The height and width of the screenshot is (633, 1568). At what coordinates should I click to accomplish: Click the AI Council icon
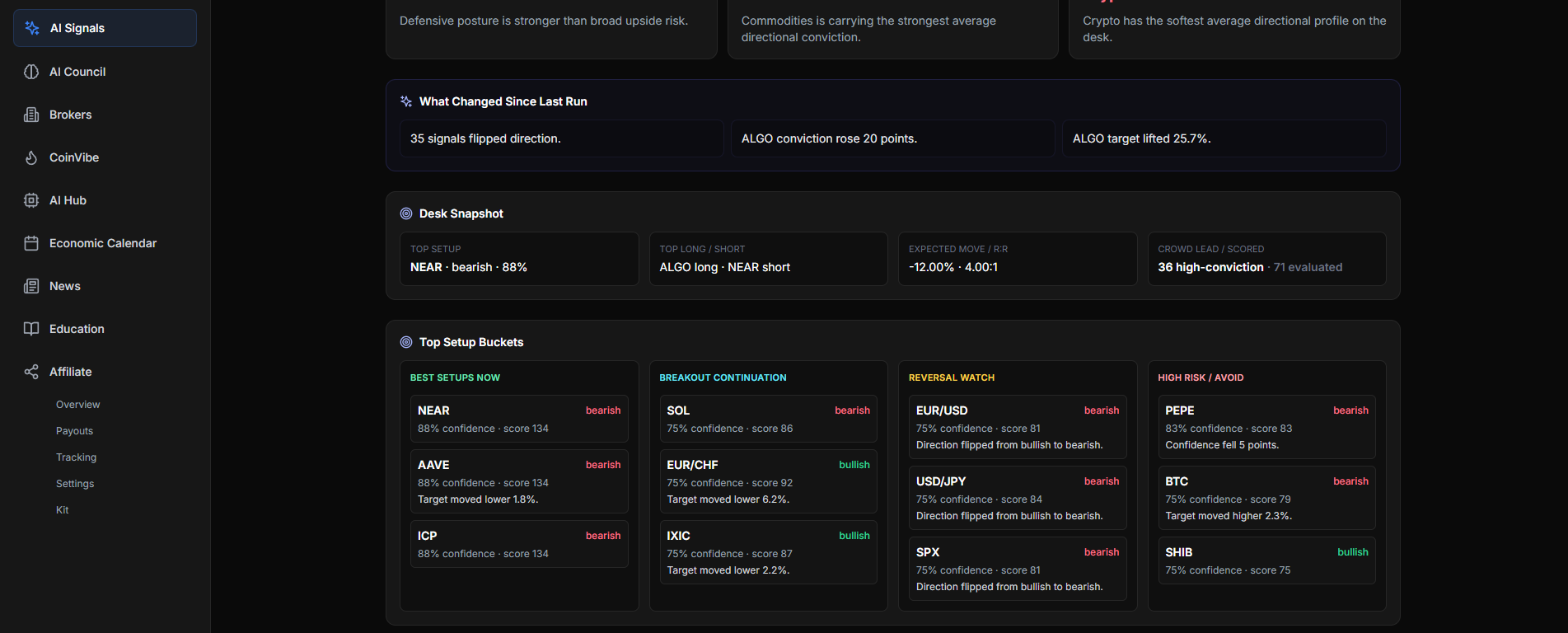coord(31,72)
